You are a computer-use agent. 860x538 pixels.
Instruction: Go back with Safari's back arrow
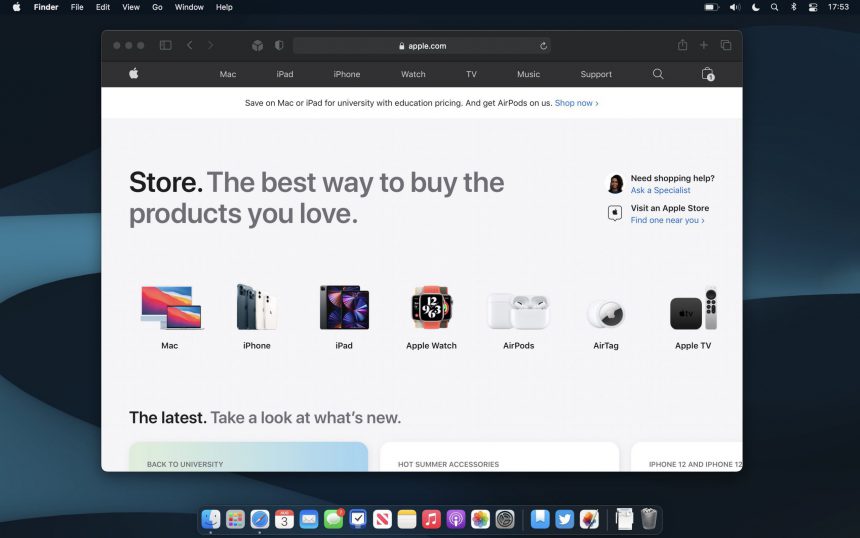(190, 46)
